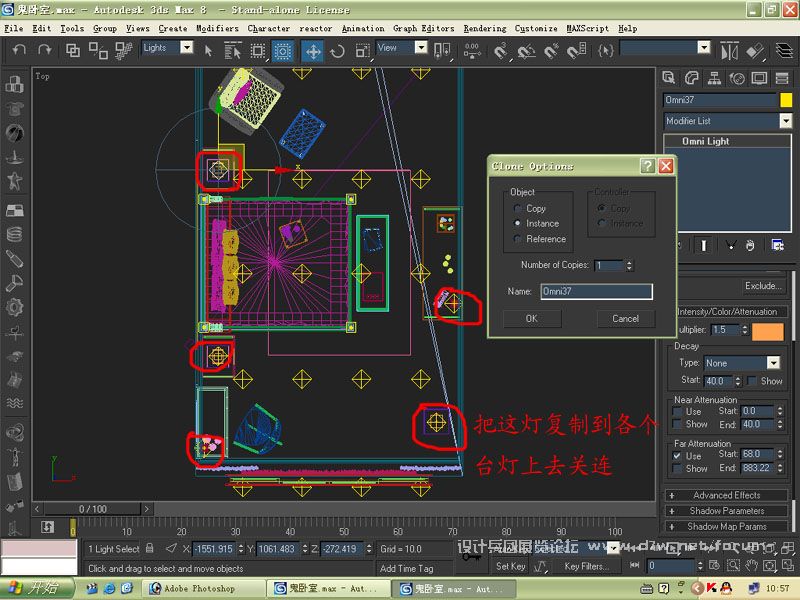Open the Customize menu
This screenshot has height=600, width=800.
536,29
